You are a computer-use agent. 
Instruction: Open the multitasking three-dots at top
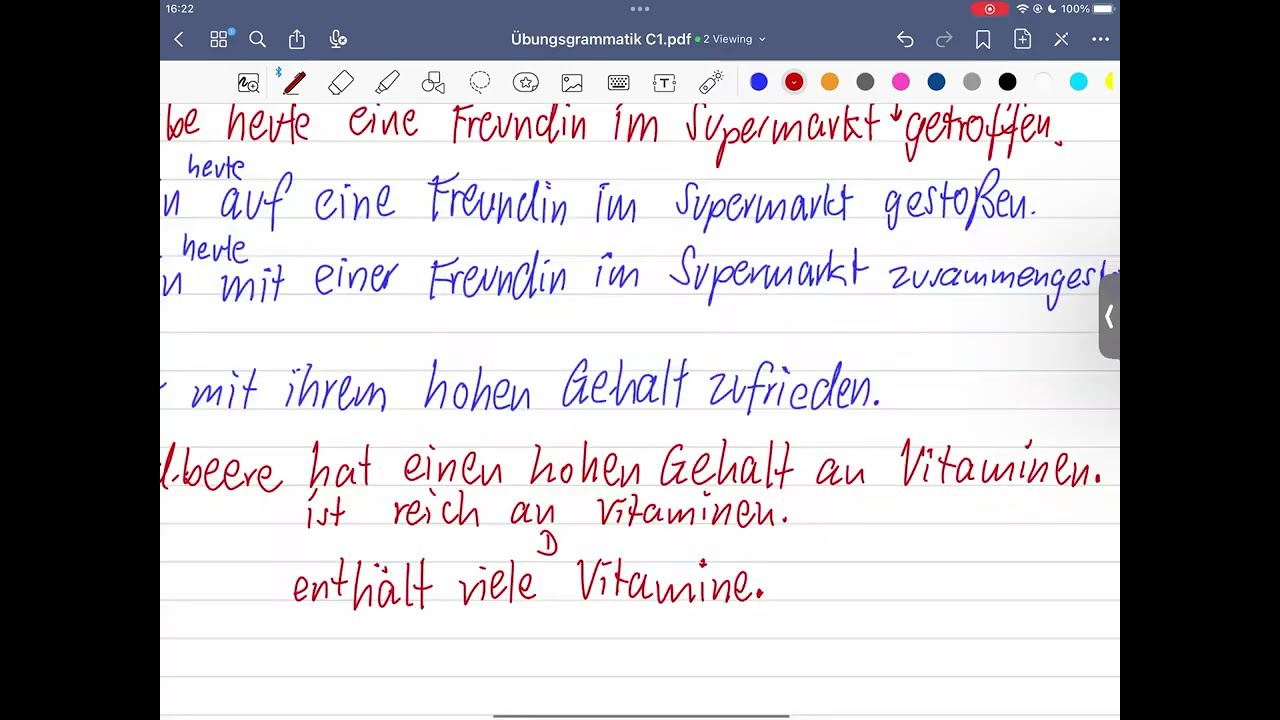click(640, 9)
